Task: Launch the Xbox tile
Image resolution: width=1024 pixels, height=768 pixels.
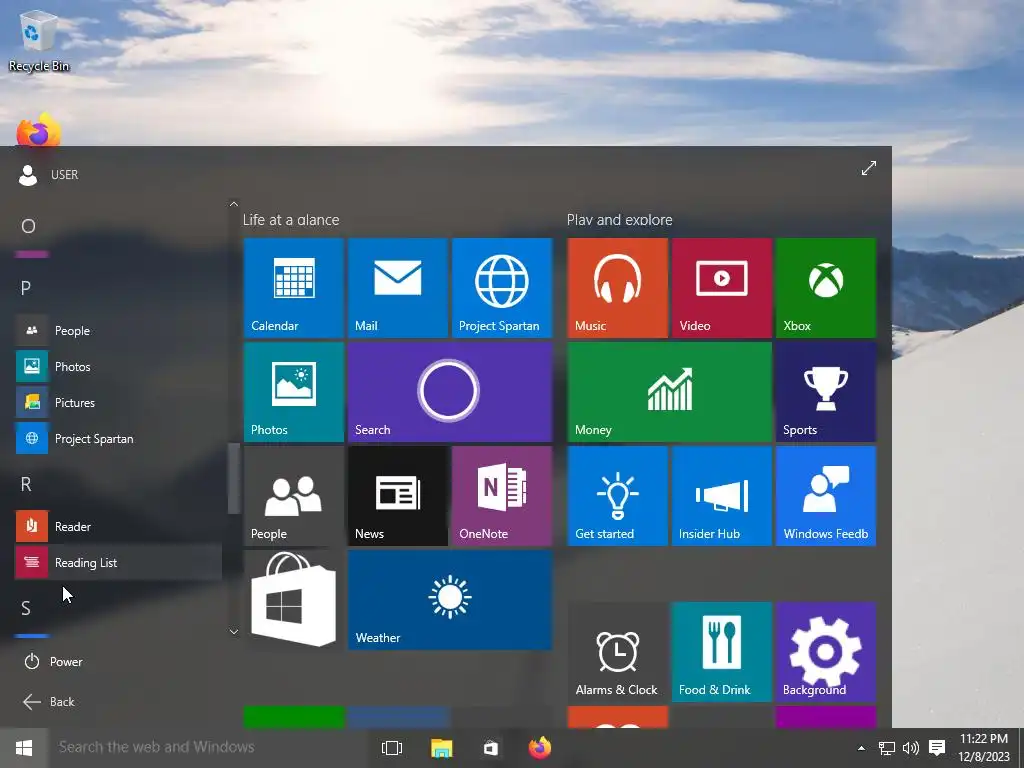Action: (x=826, y=288)
